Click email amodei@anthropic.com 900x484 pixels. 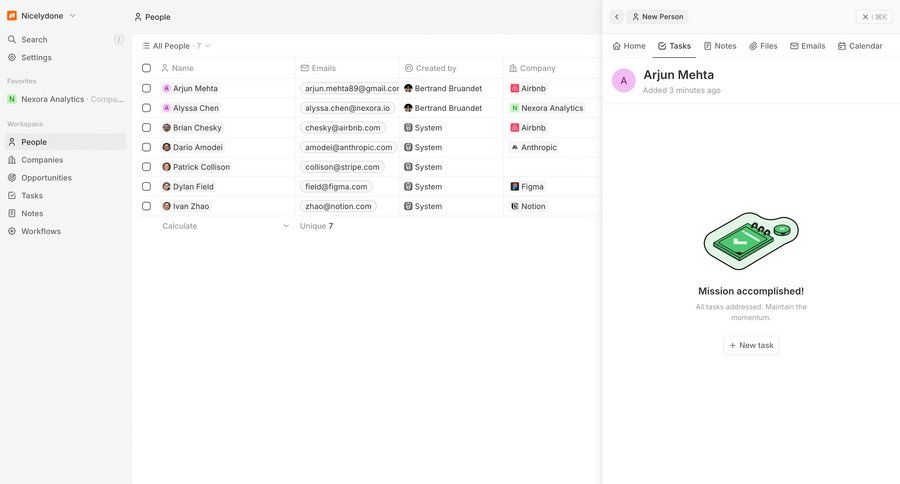348,147
